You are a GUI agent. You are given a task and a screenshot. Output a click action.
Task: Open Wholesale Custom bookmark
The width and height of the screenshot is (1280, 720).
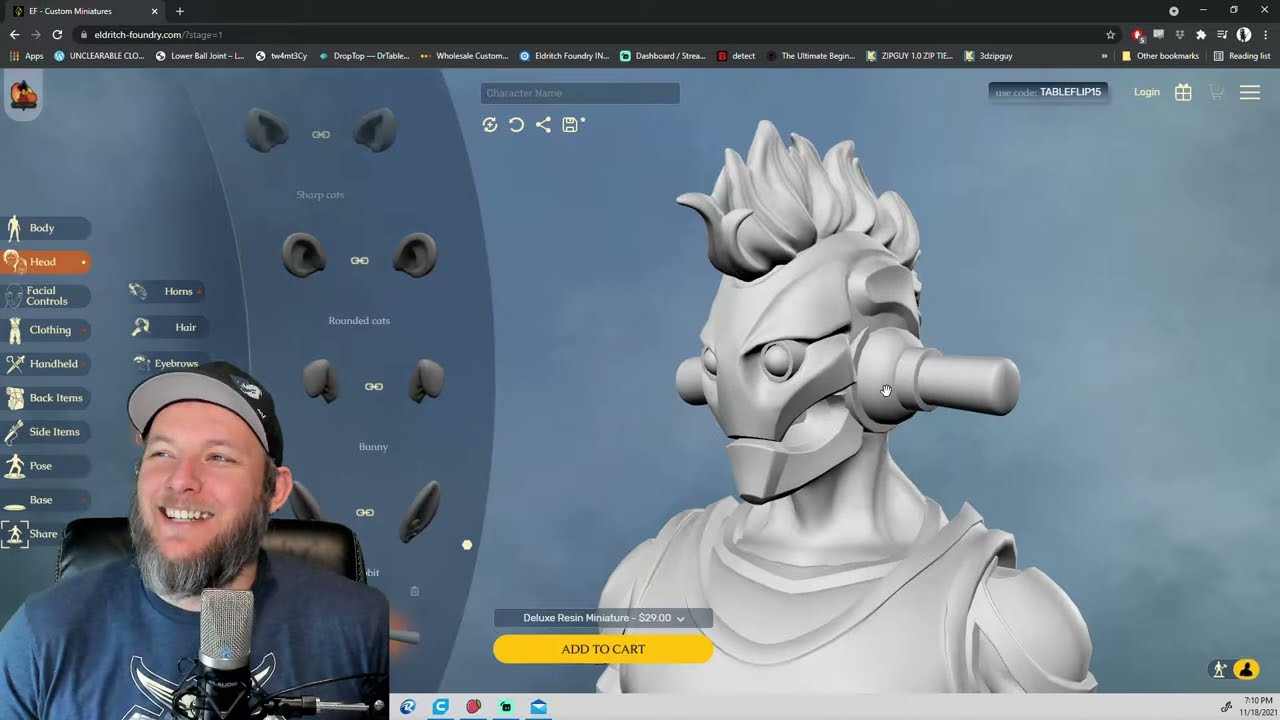click(465, 56)
